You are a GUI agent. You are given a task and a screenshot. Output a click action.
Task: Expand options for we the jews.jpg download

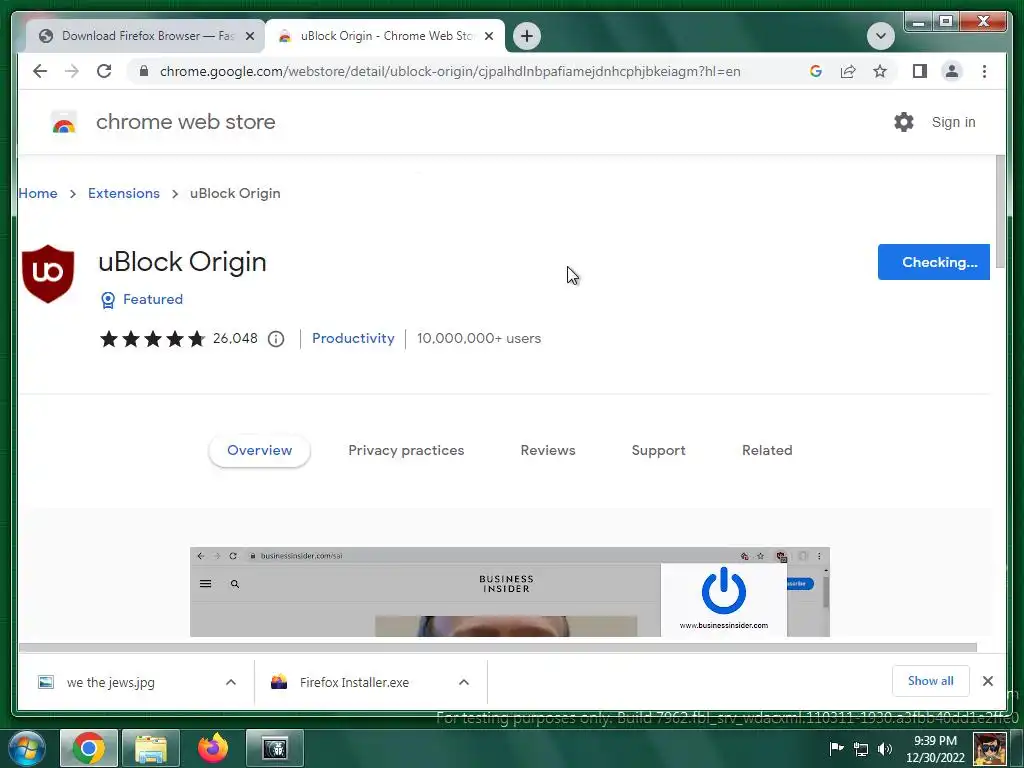click(x=231, y=682)
